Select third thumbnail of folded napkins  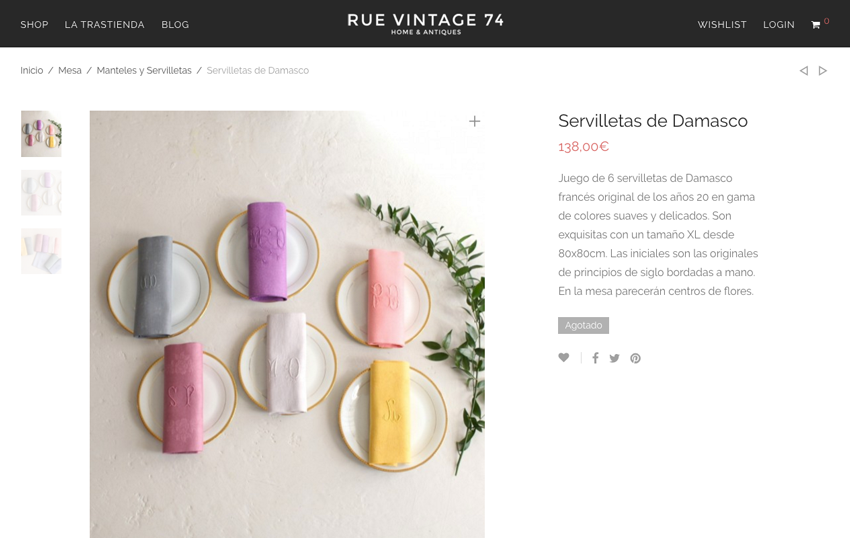pos(41,251)
